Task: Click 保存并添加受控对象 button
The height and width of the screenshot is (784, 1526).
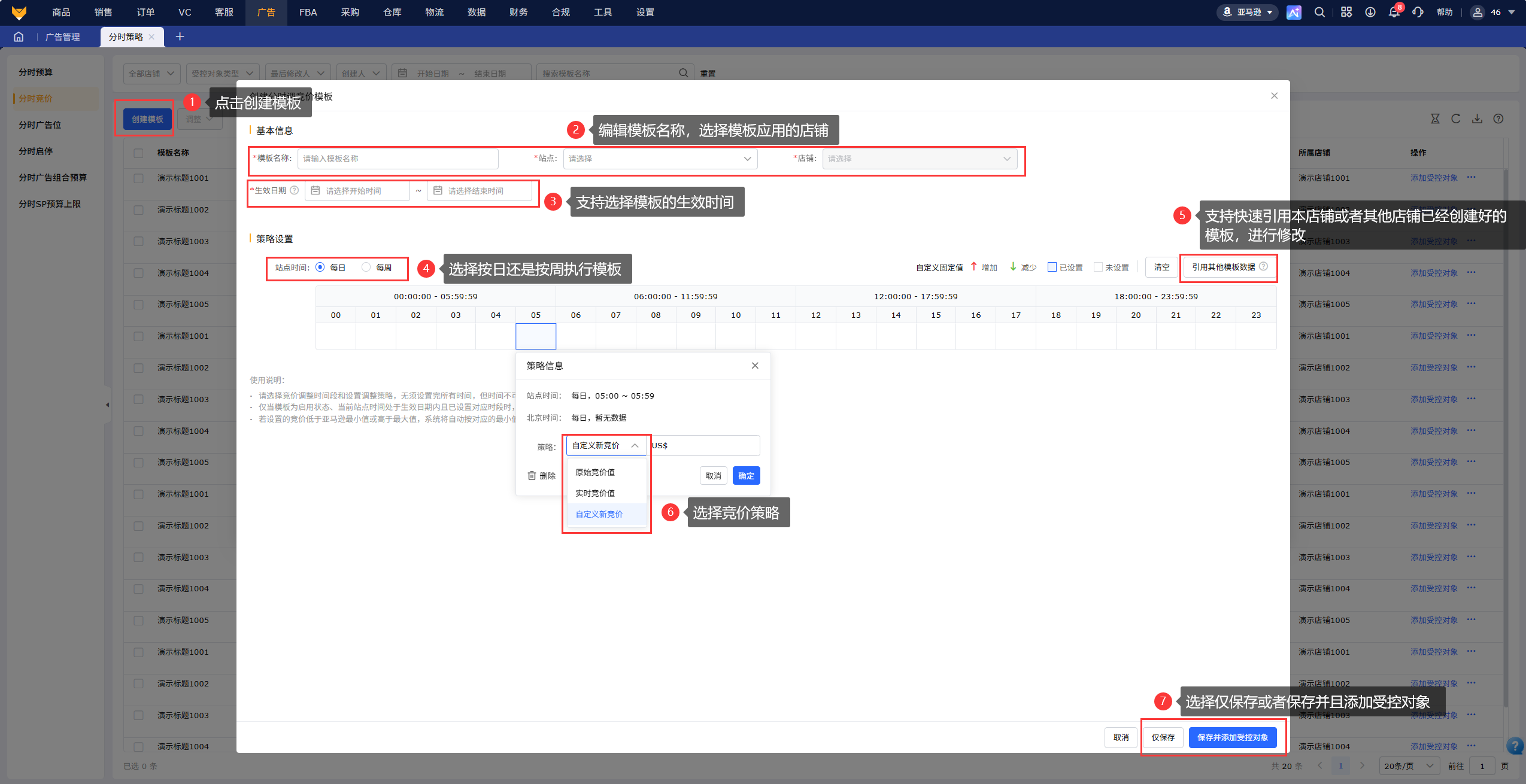Action: point(1233,737)
